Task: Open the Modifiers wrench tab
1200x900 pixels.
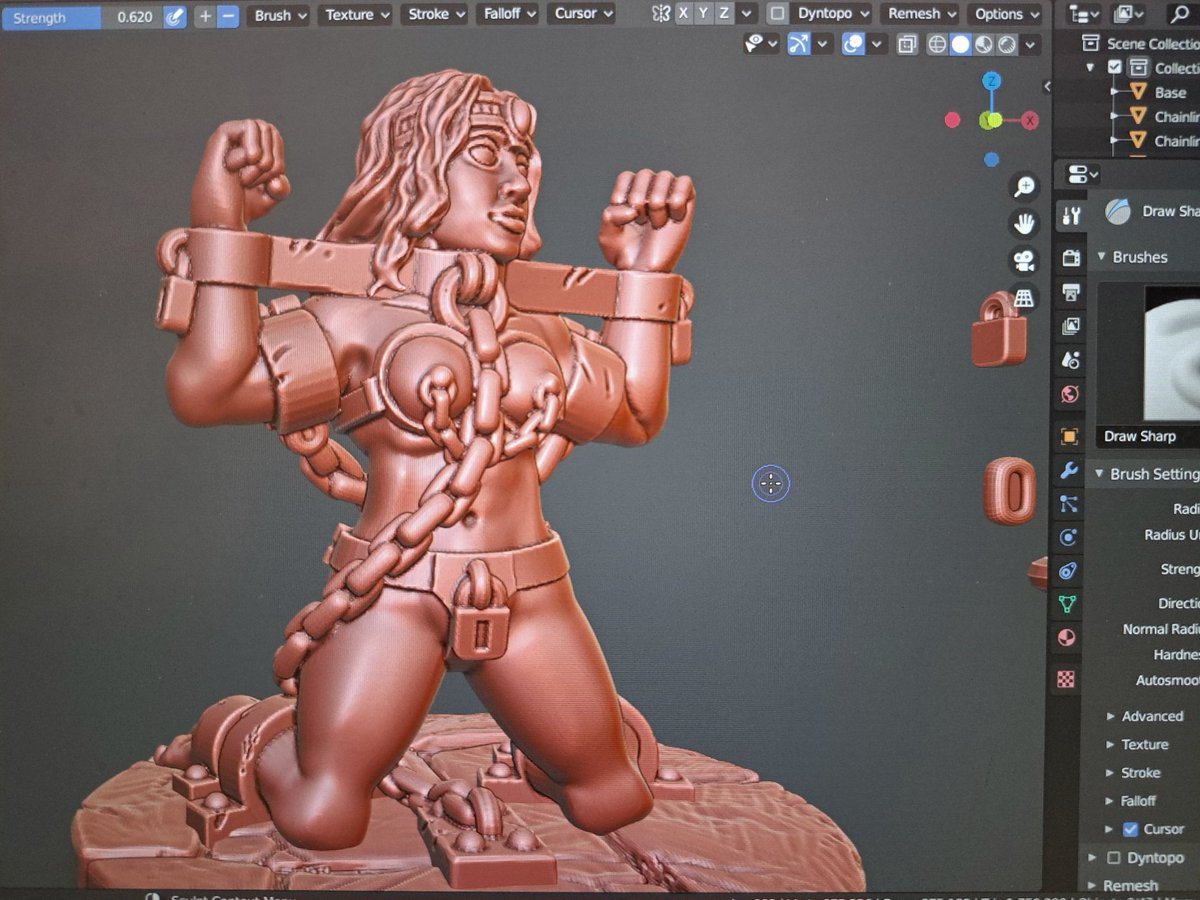Action: [1069, 470]
